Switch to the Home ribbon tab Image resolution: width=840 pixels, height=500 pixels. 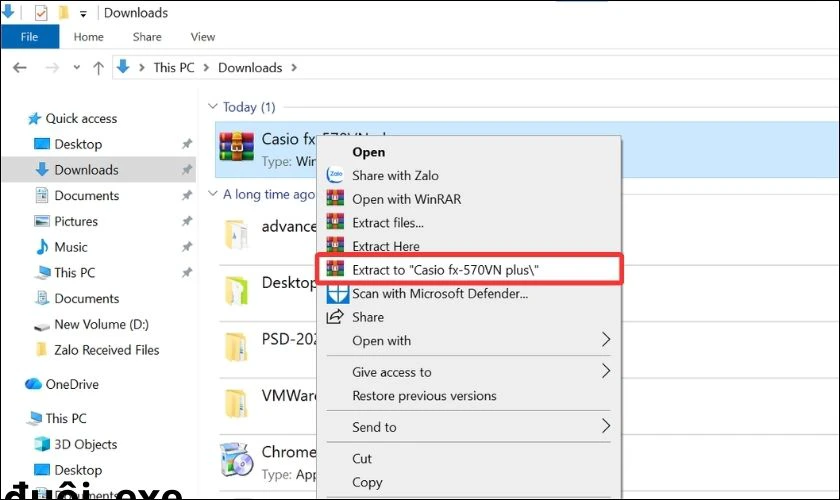[88, 37]
